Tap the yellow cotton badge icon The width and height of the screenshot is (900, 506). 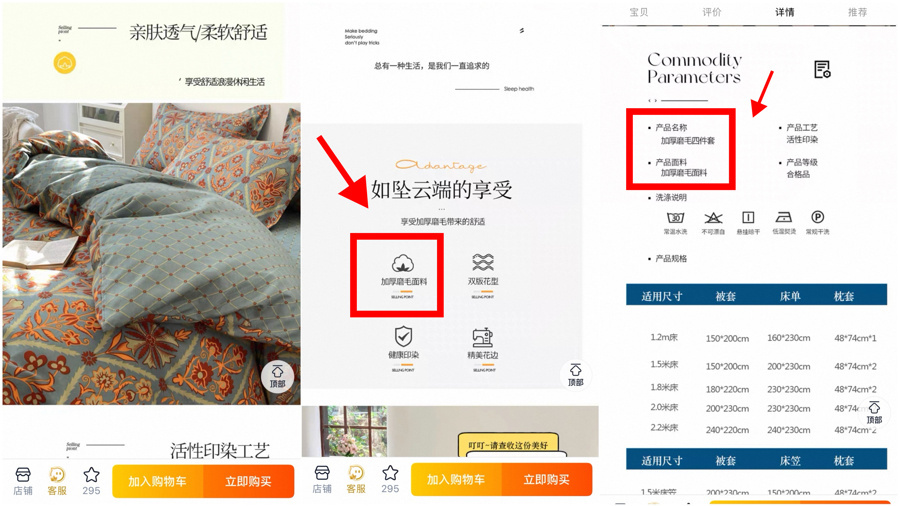tap(65, 63)
